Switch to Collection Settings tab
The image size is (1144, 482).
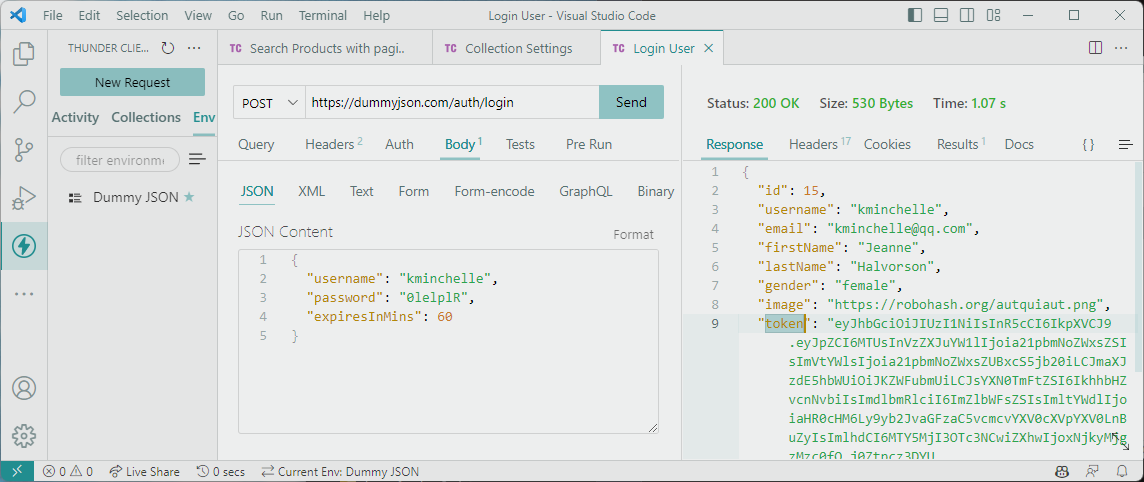pos(517,49)
